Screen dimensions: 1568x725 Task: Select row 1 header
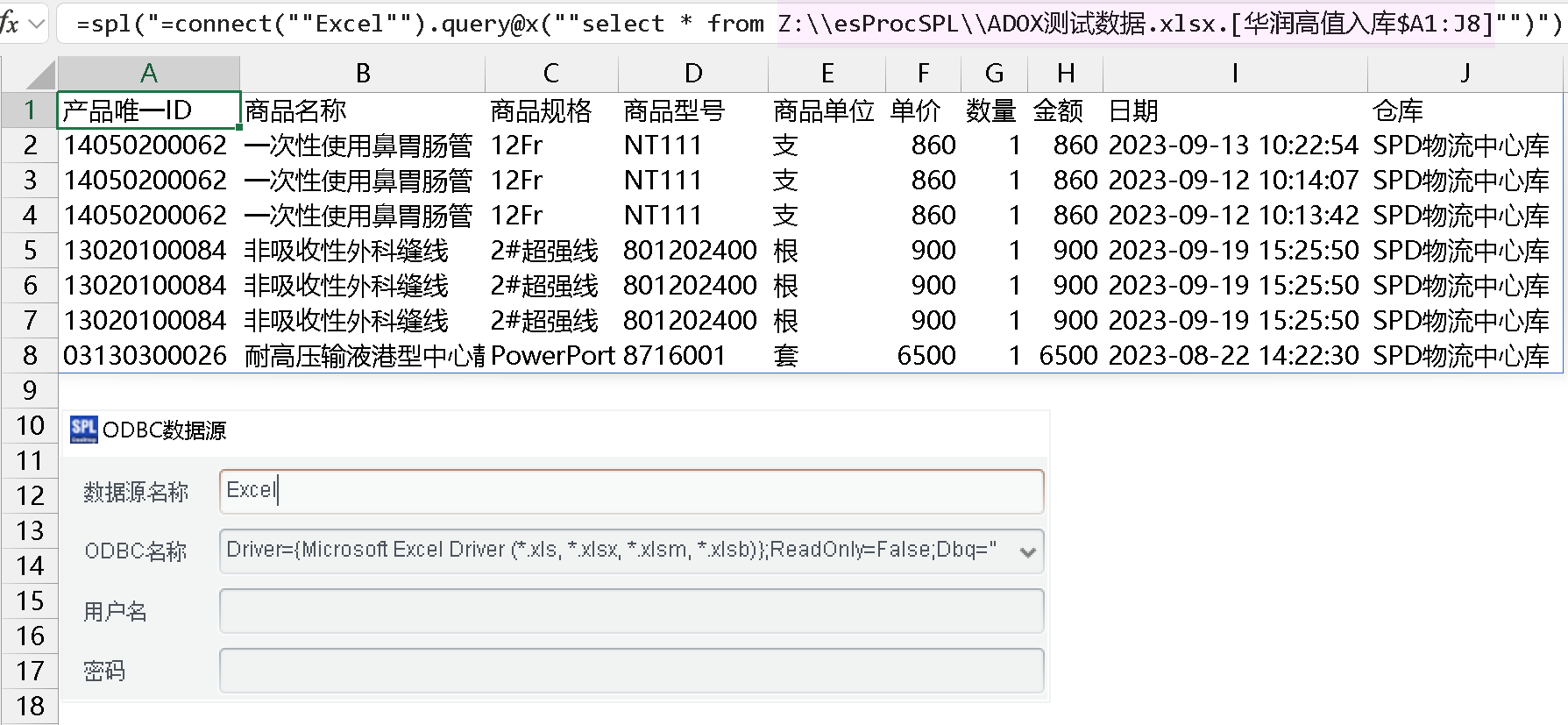pyautogui.click(x=30, y=110)
